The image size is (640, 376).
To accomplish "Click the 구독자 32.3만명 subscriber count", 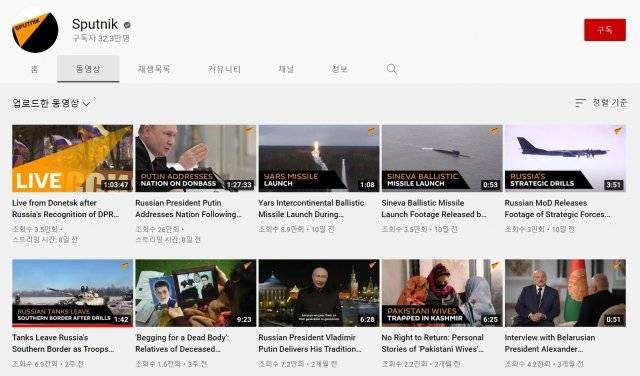I will coord(101,38).
